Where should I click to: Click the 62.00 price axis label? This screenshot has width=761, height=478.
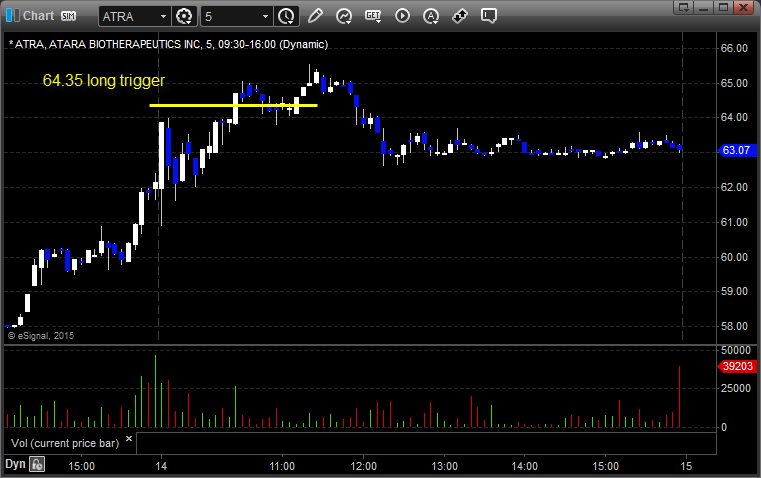click(734, 187)
